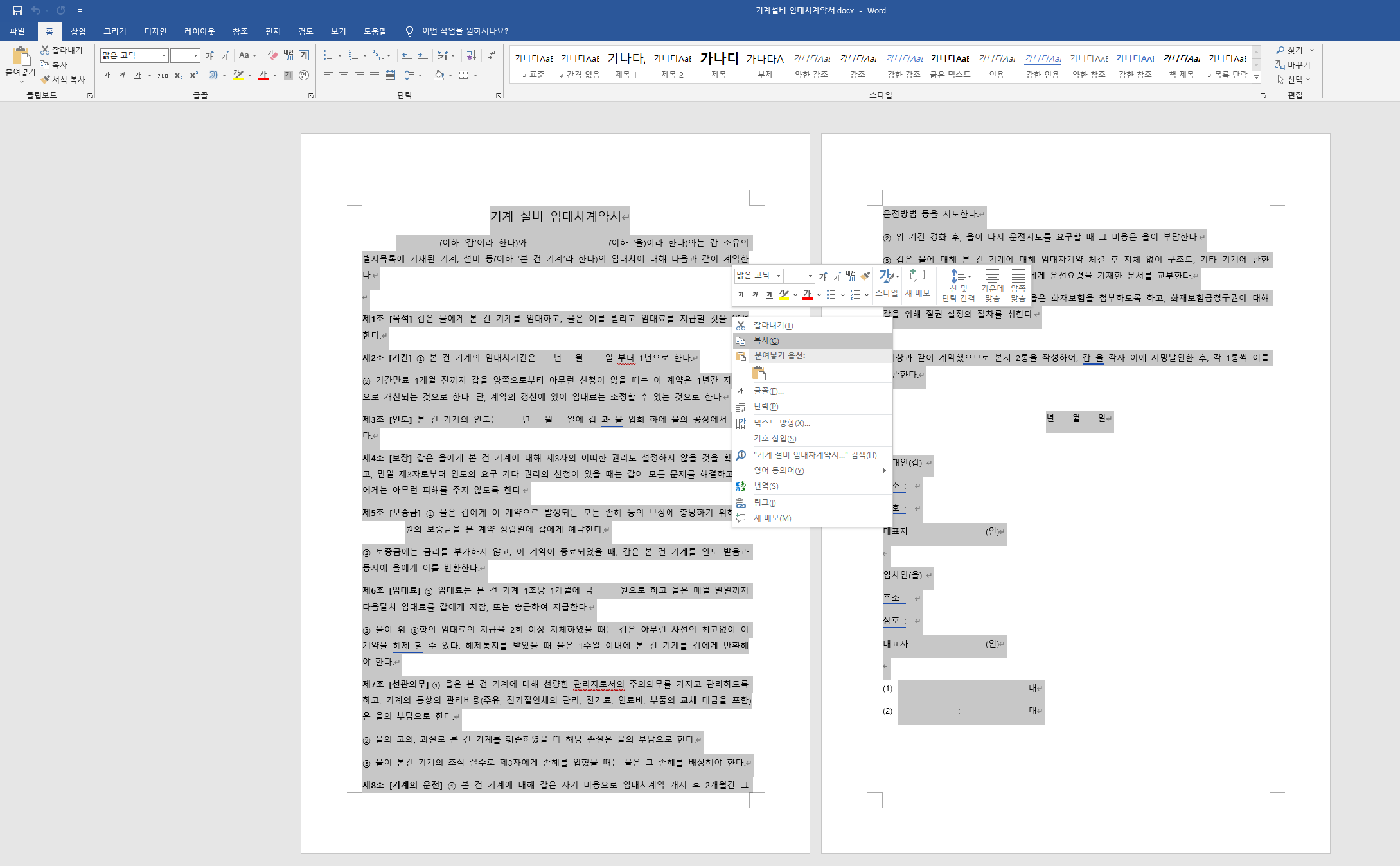Activate the Format Painter (서식 복사) in the ribbon
The image size is (1400, 866).
(63, 80)
